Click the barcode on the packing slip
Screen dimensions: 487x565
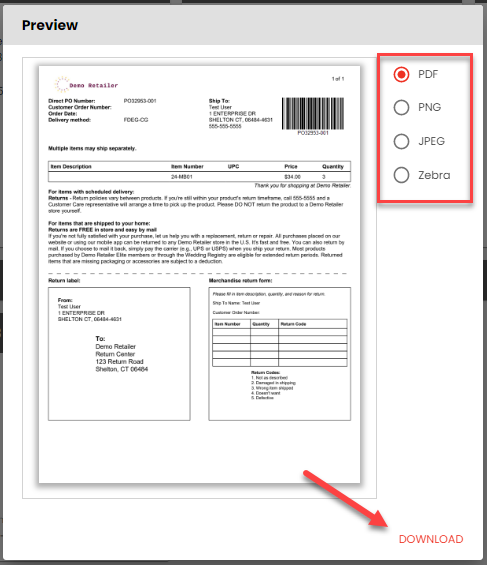[313, 114]
